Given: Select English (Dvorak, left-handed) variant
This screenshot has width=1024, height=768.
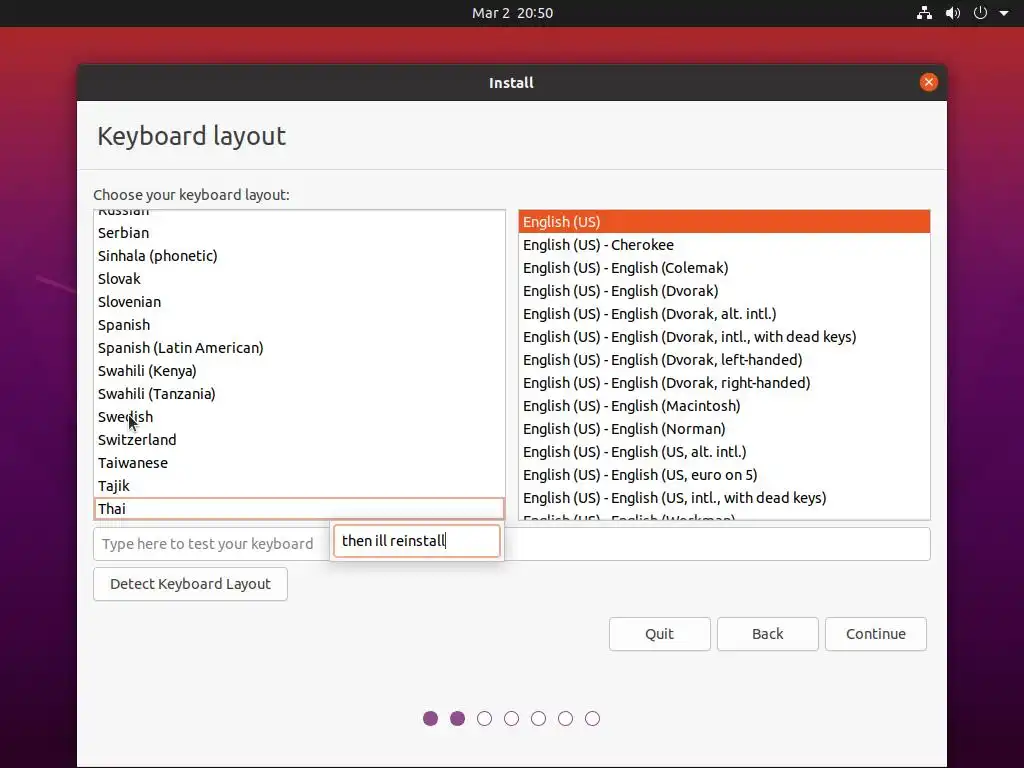Looking at the screenshot, I should click(x=724, y=360).
